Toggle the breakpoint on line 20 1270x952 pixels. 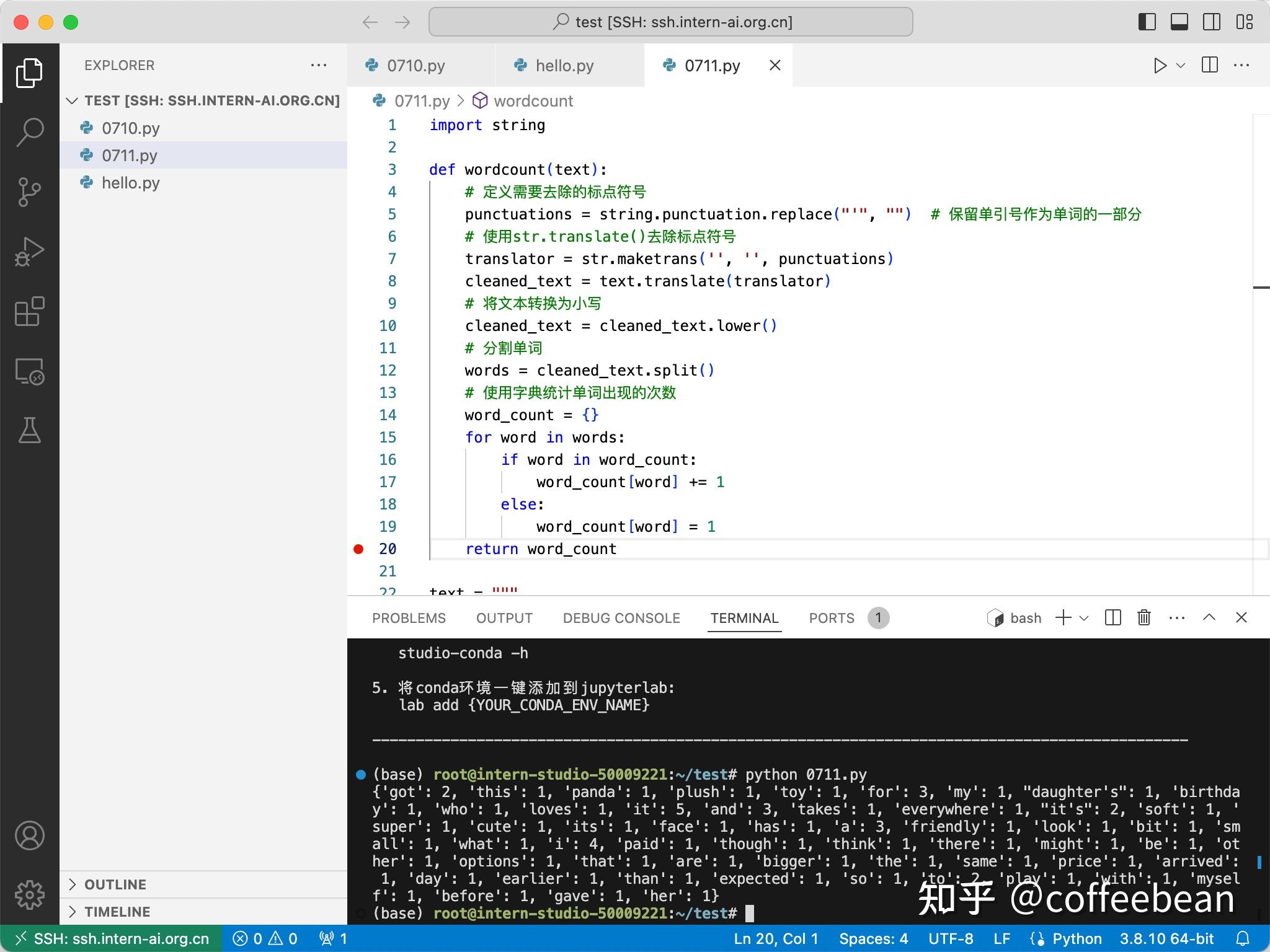pos(358,549)
